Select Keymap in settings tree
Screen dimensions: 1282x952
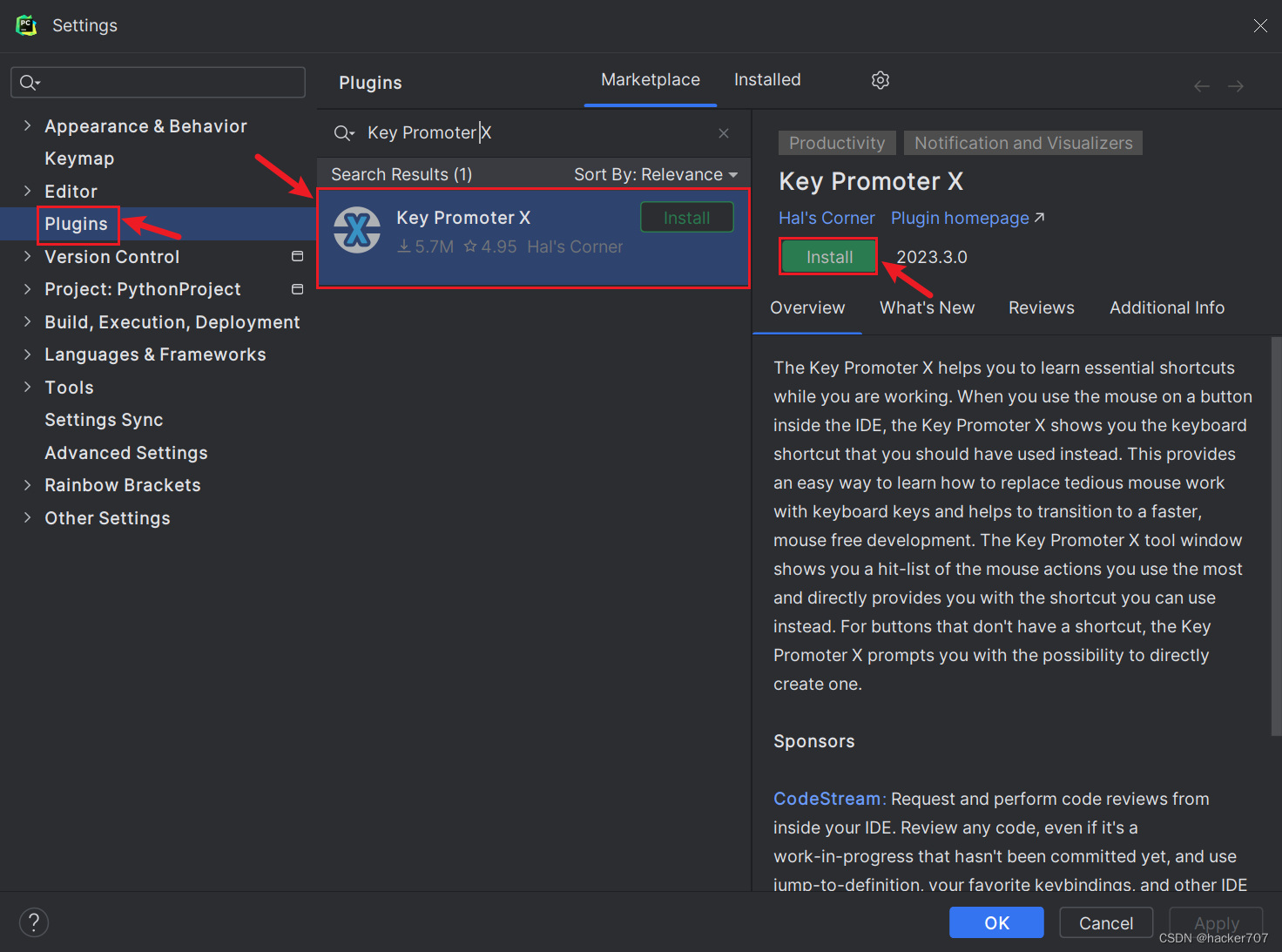79,159
